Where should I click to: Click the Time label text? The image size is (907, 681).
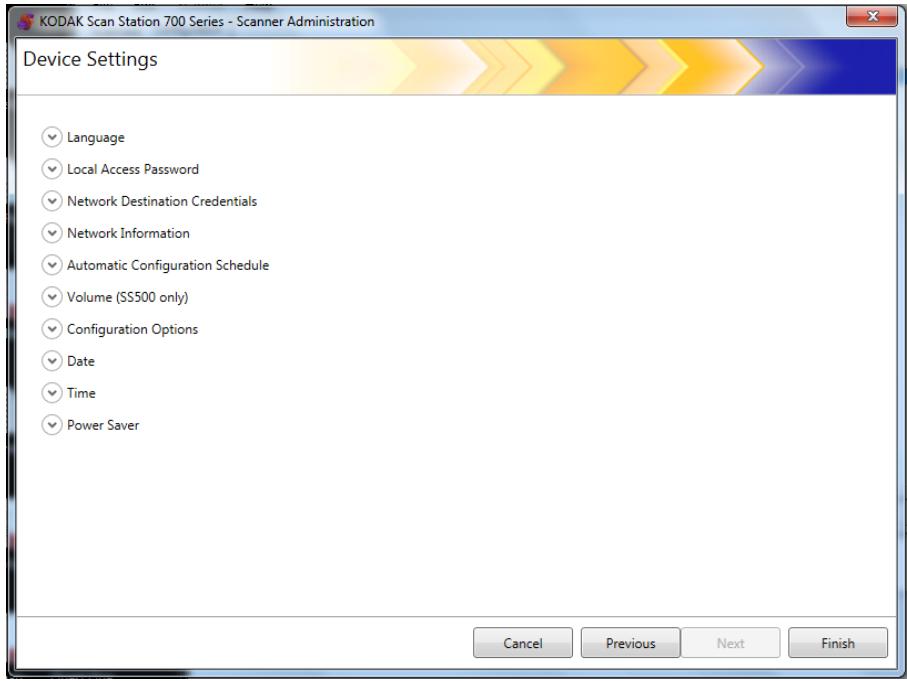tap(82, 393)
